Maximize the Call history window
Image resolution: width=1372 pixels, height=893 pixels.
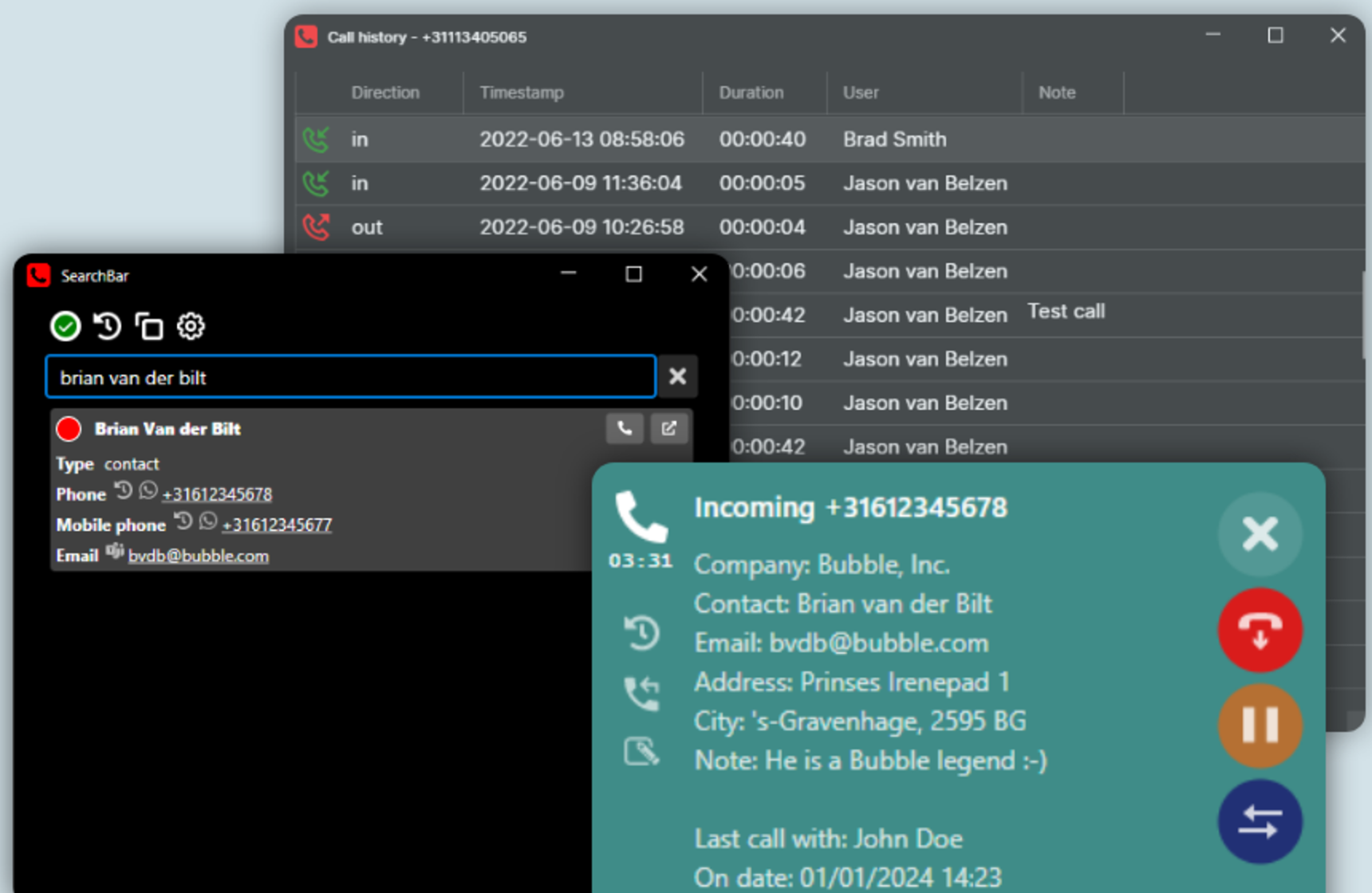[x=1275, y=35]
